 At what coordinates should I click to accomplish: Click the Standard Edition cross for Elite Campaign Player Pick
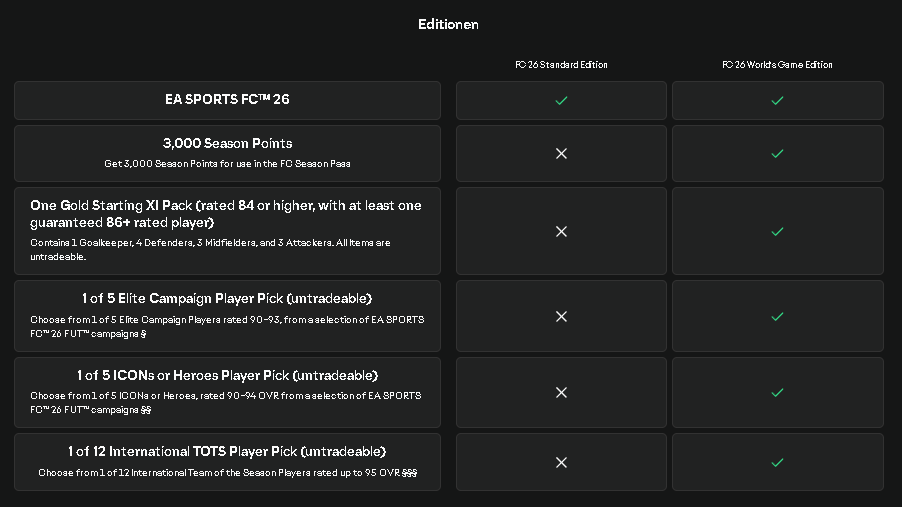coord(561,317)
